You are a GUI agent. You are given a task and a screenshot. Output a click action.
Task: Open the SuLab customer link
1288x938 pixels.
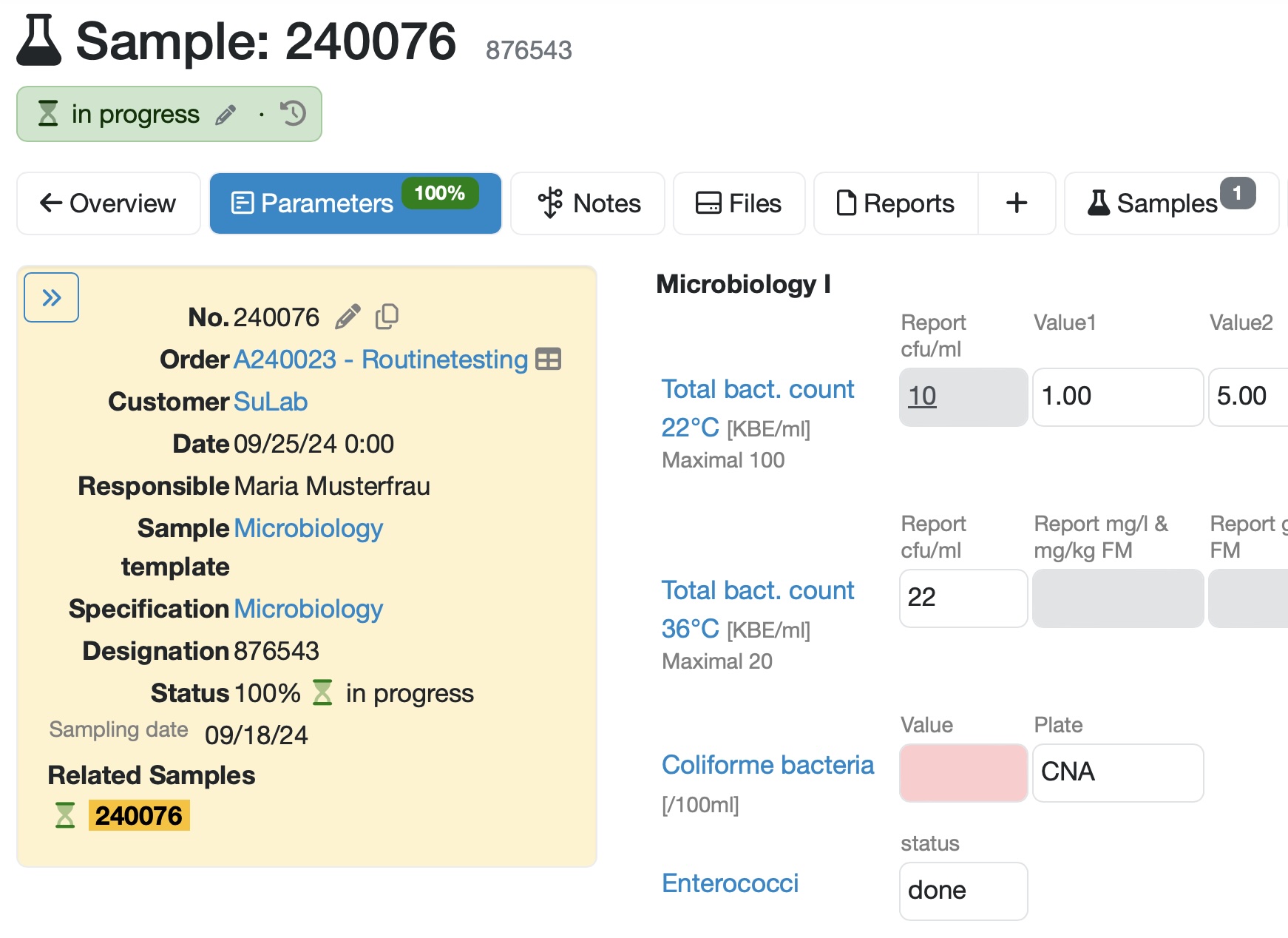click(x=271, y=402)
